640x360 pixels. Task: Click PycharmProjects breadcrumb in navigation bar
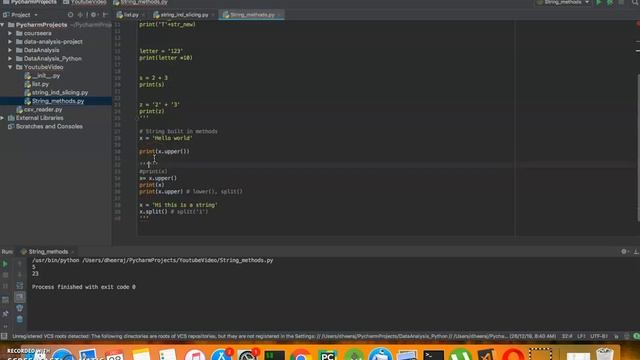29,2
